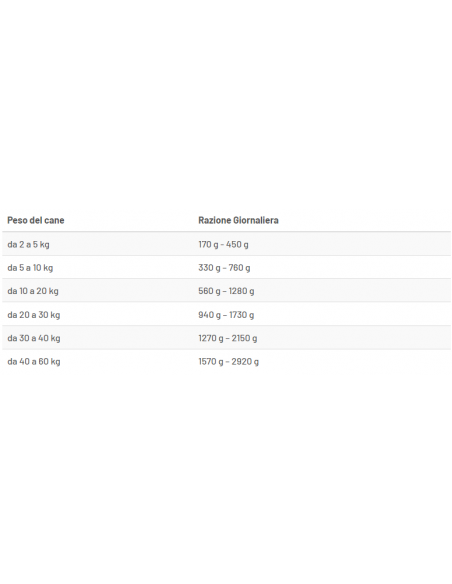Select the '1270 g - 2150 g' value

point(228,338)
